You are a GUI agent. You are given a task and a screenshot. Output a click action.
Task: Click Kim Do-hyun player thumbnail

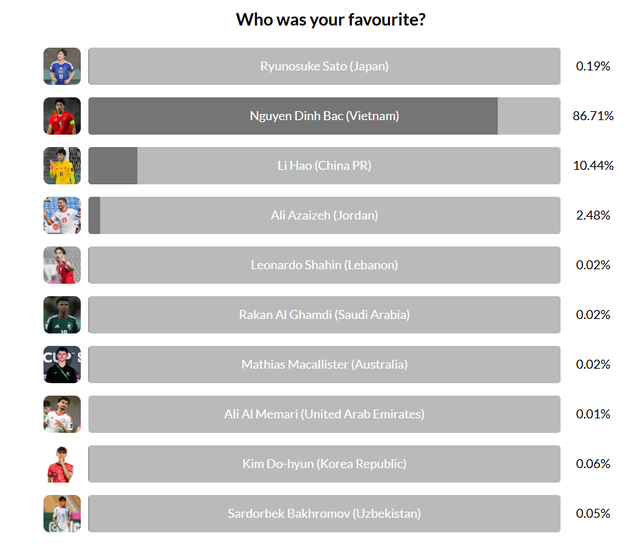point(62,463)
